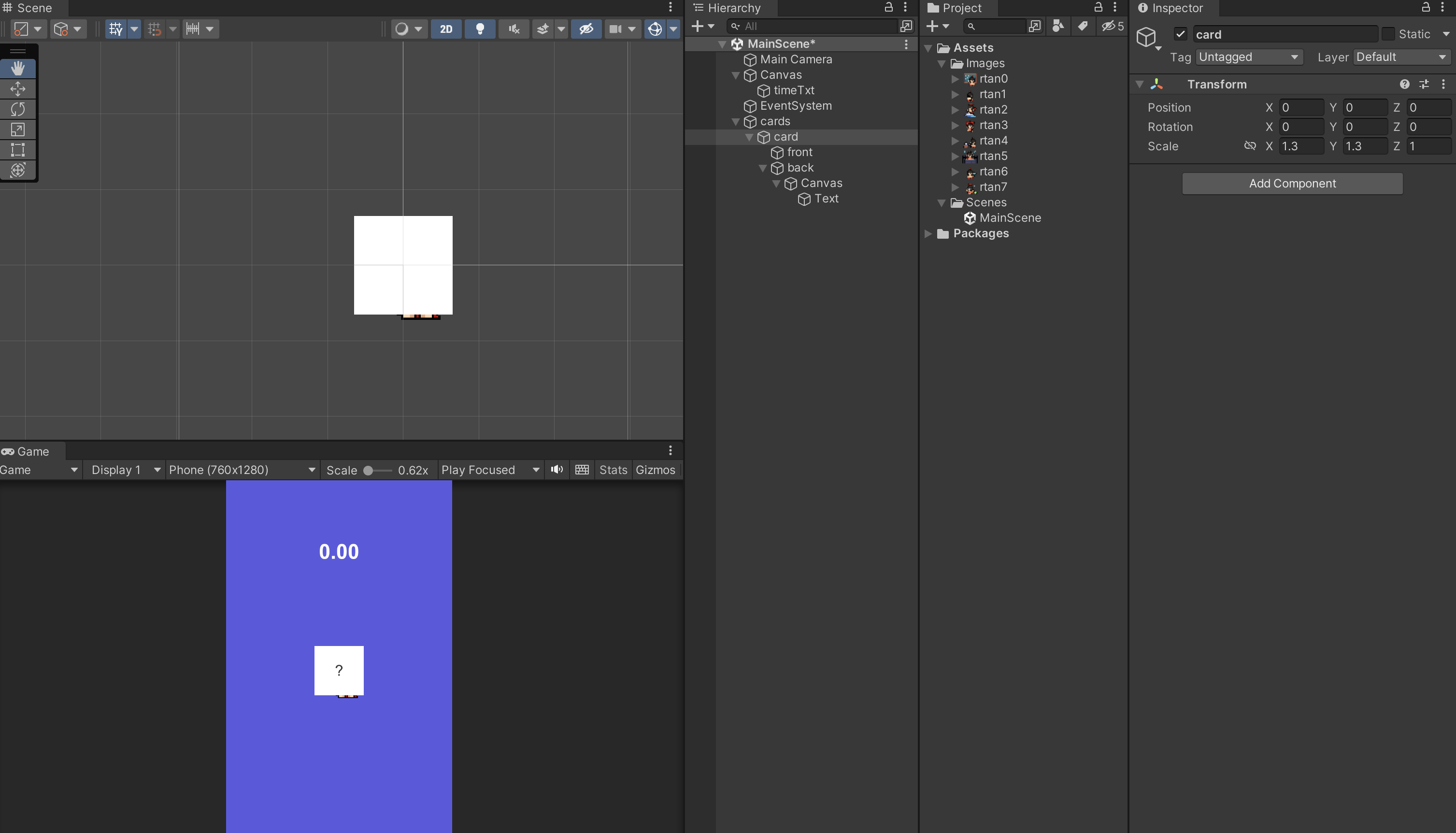Click Project search by type icon
Viewport: 1456px width, 833px height.
[1058, 26]
